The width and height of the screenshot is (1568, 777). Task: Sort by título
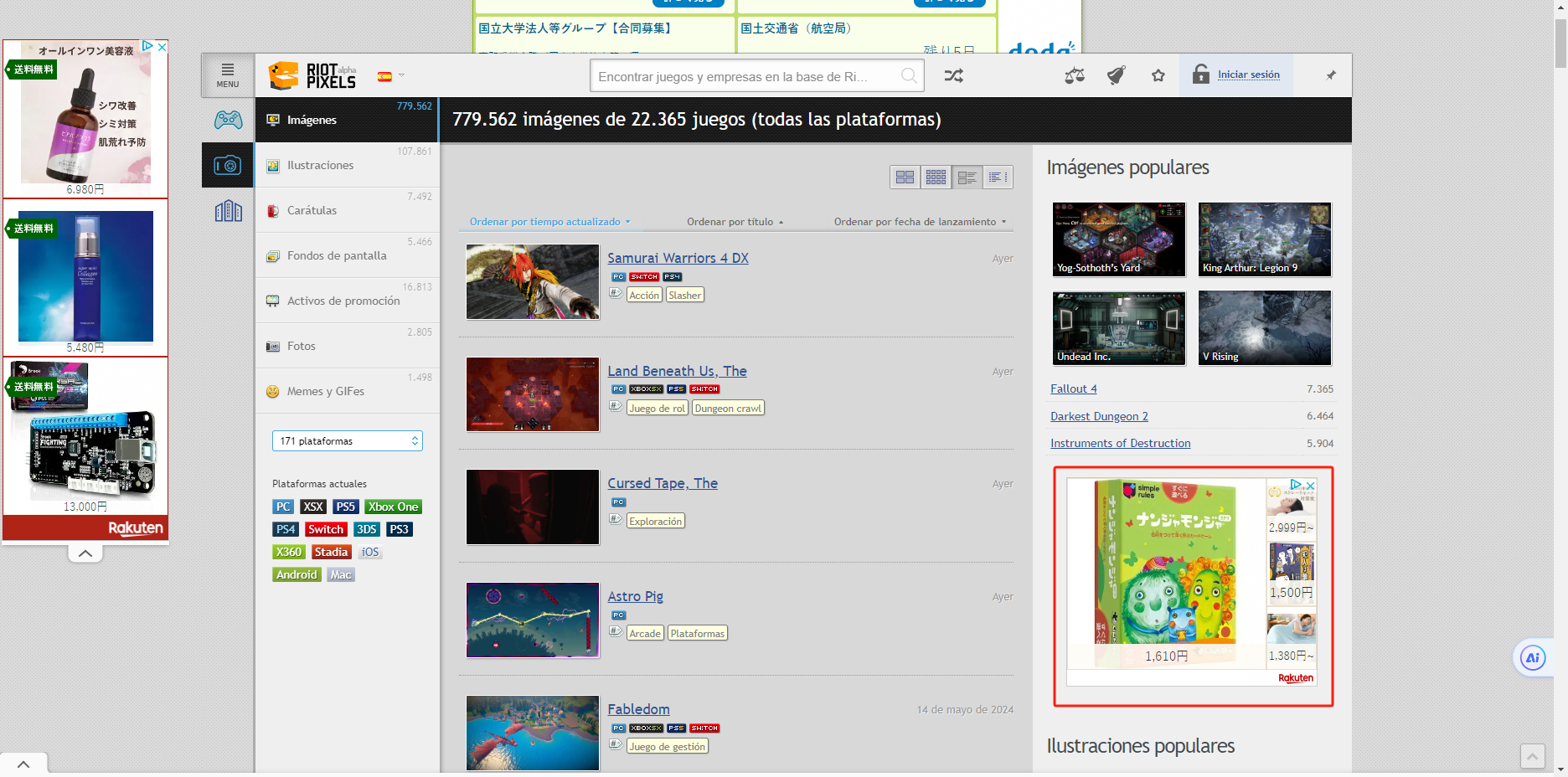[735, 222]
